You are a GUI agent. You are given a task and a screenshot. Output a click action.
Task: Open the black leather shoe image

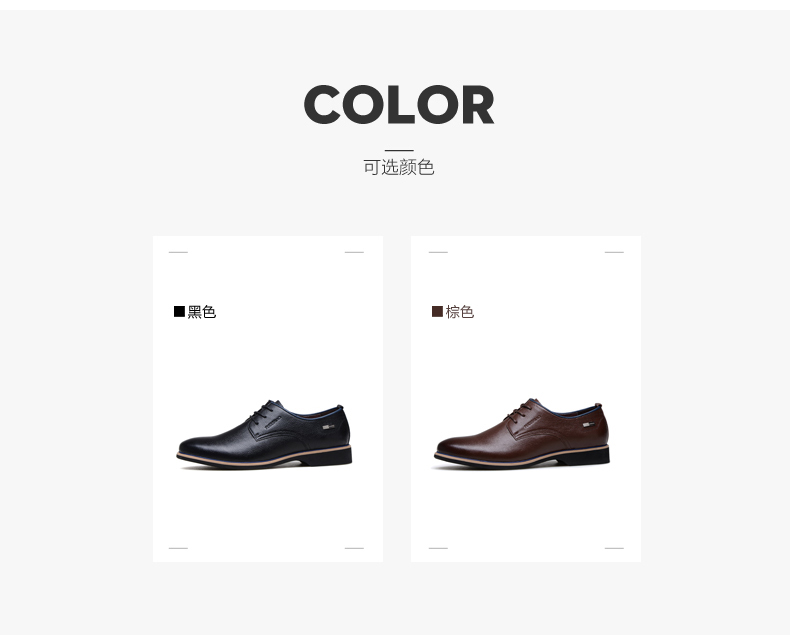[x=264, y=434]
